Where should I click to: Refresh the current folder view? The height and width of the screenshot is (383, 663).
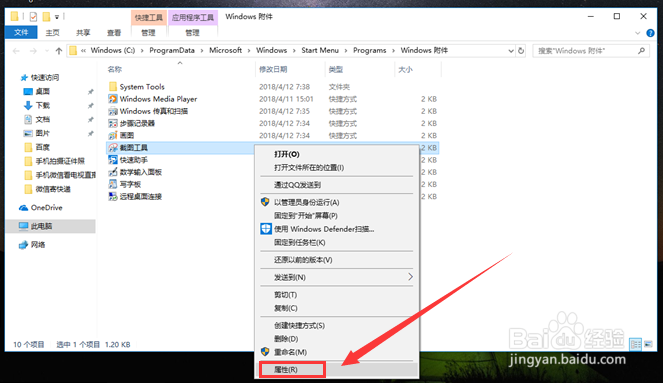pyautogui.click(x=521, y=51)
